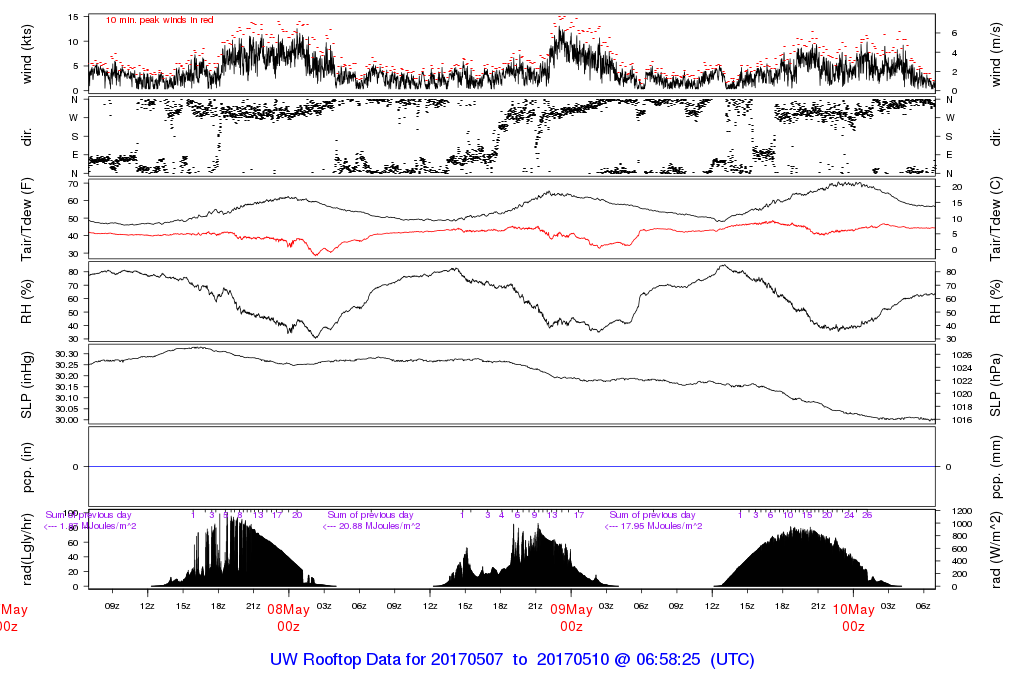This screenshot has height=700, width=1024.
Task: Click the '10 min. peak winds in red' legend
Action: (159, 20)
